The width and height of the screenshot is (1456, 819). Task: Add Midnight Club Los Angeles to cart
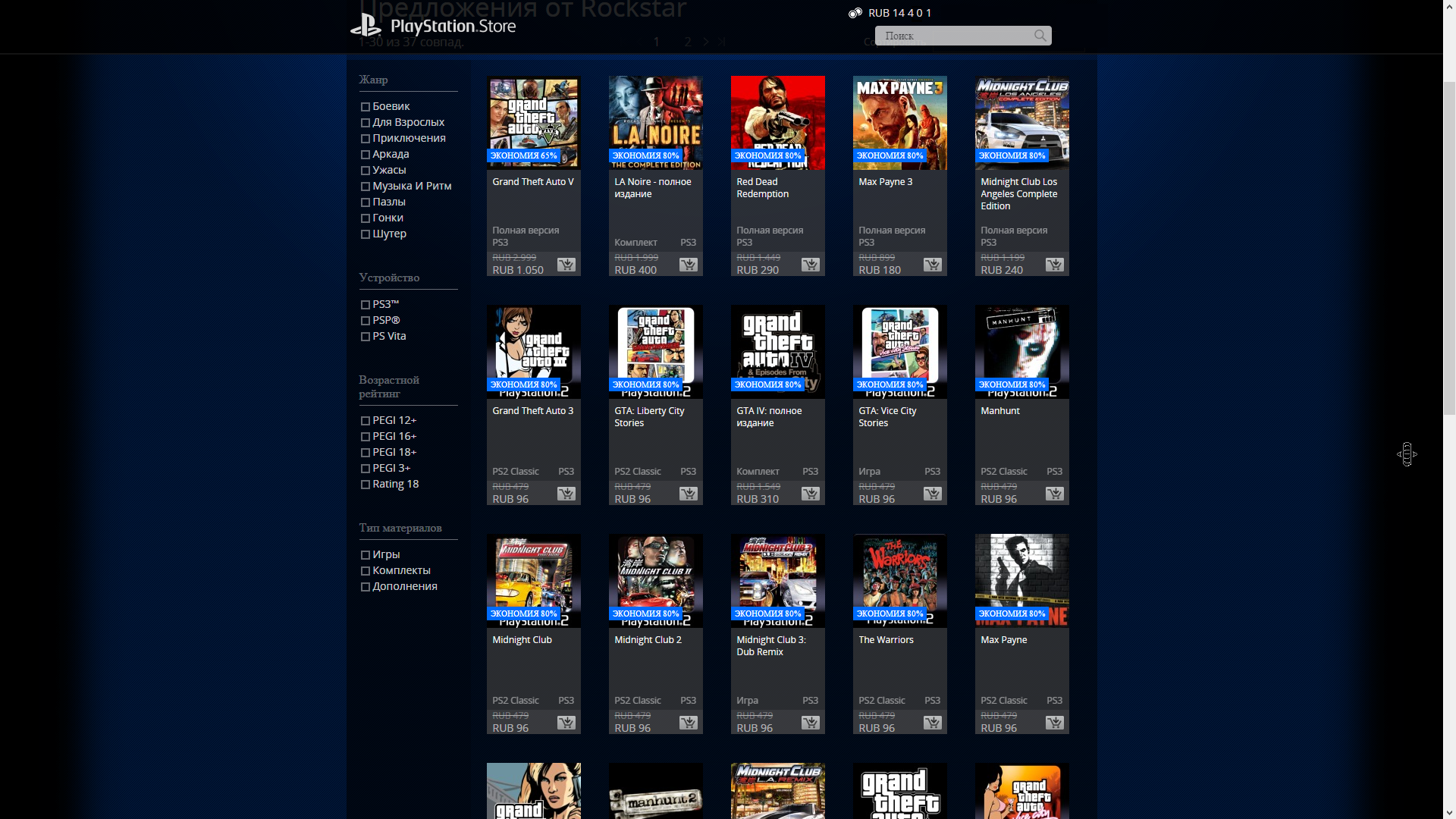click(1054, 265)
